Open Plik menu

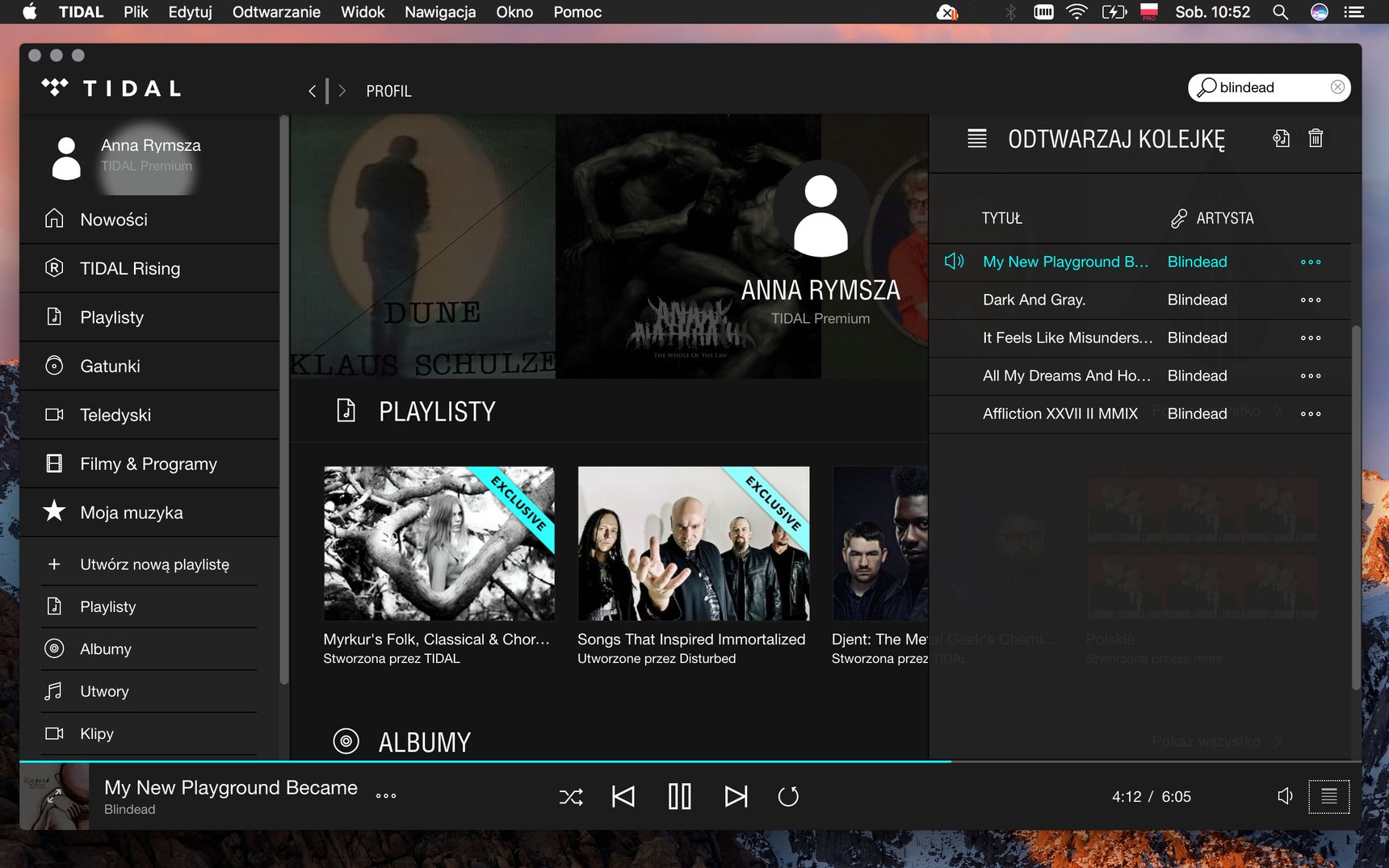pos(136,12)
